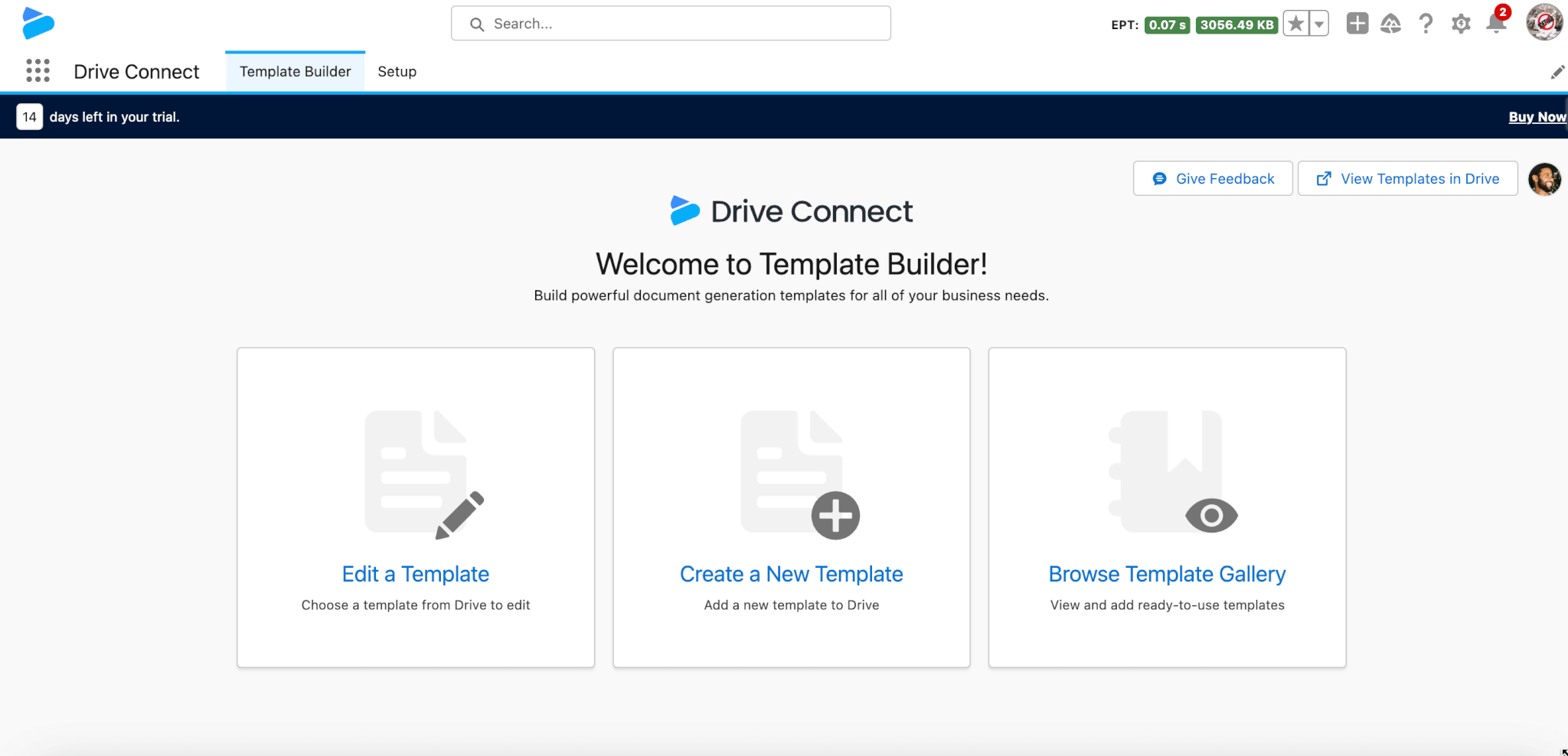Open the user profile avatar in header
This screenshot has width=1568, height=756.
[1544, 22]
